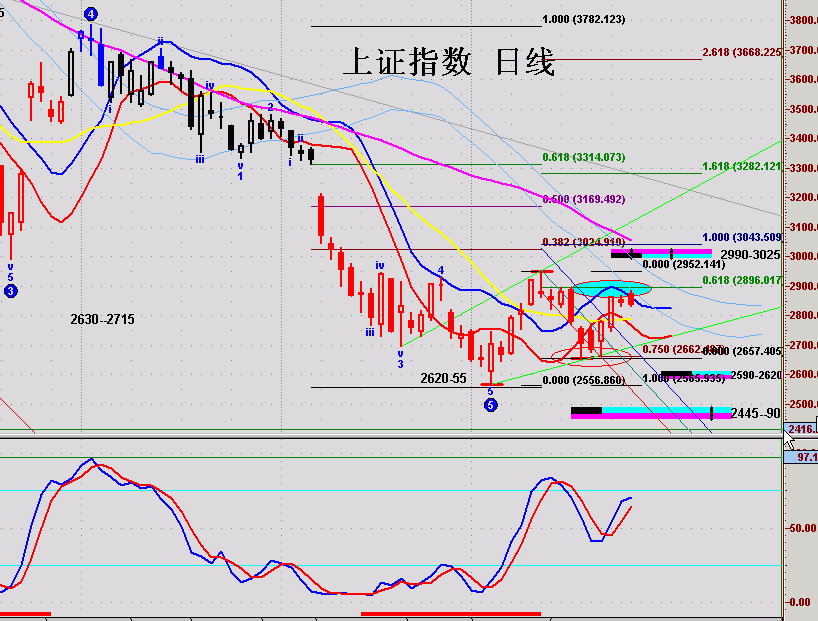Click the "2.618 (3668.225)" extension label
Viewport: 818px width, 621px height.
coord(742,52)
